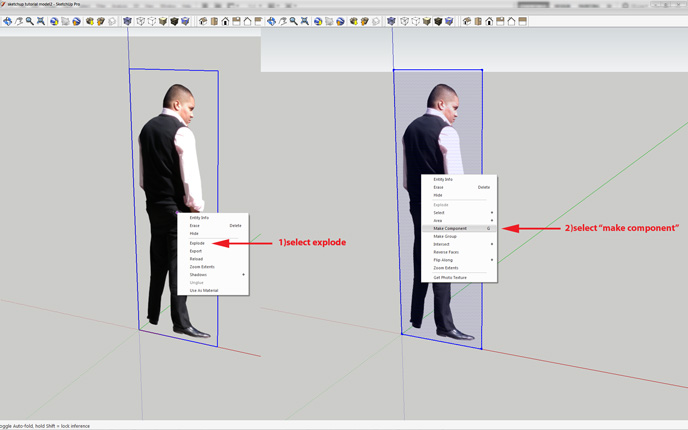Click the Zoom Extents icon in the right screenshot's toolbar
688x430 pixels.
click(305, 21)
